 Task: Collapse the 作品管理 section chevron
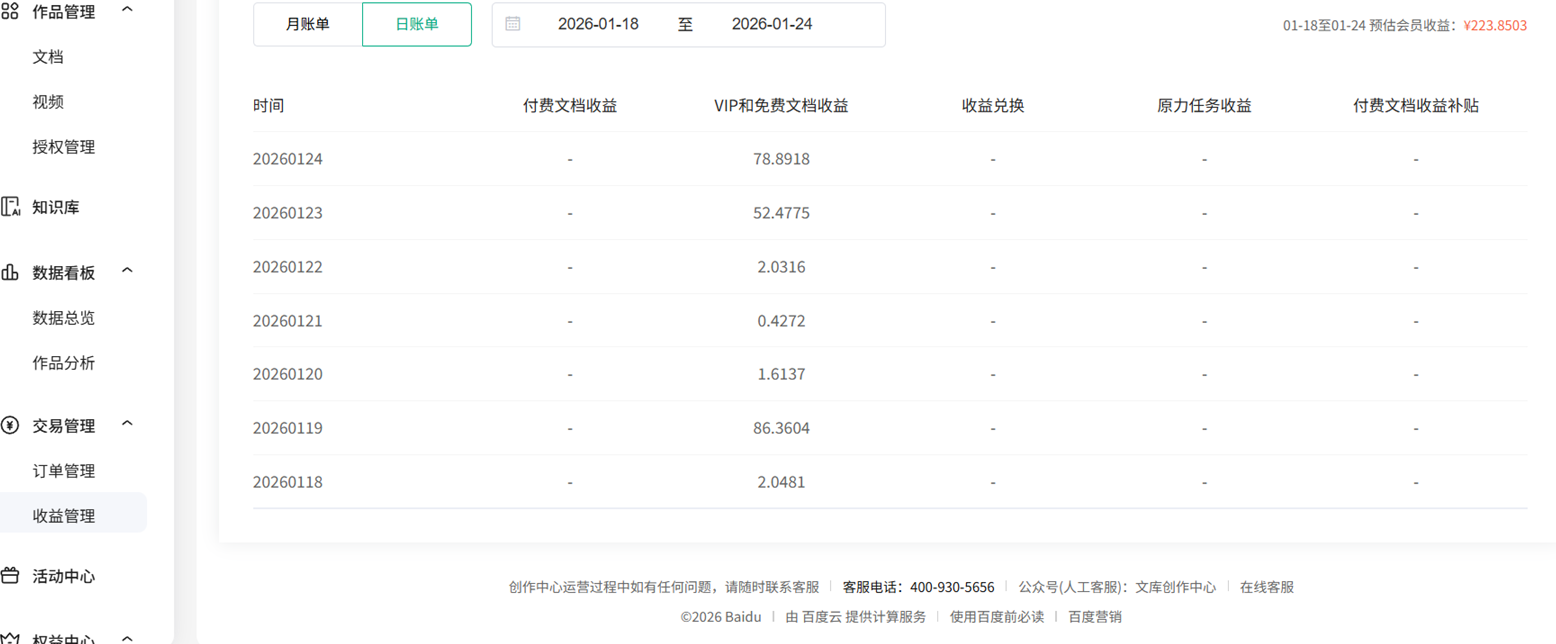pos(126,11)
